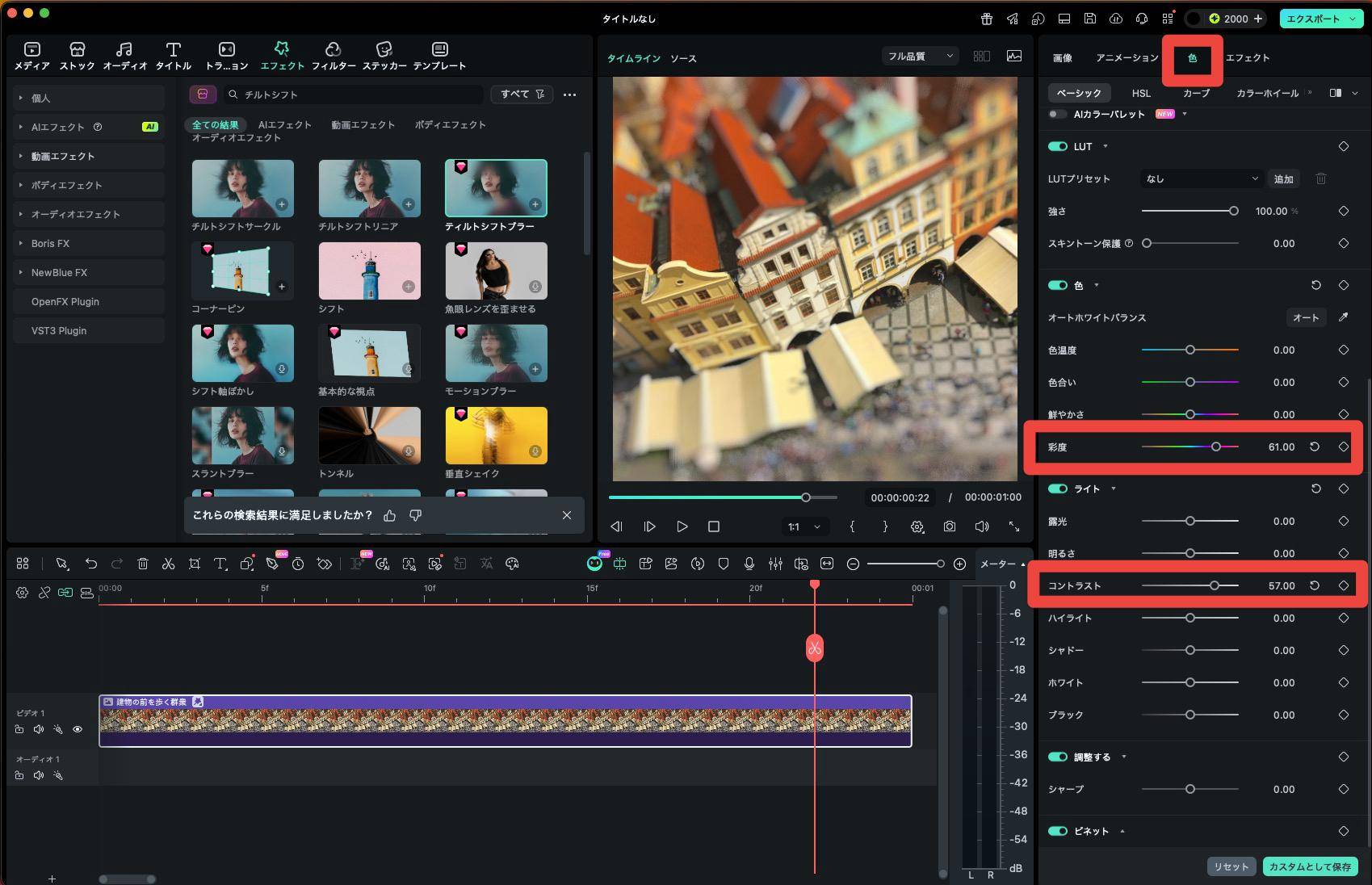Open the LUTプリセット dropdown

click(1201, 178)
